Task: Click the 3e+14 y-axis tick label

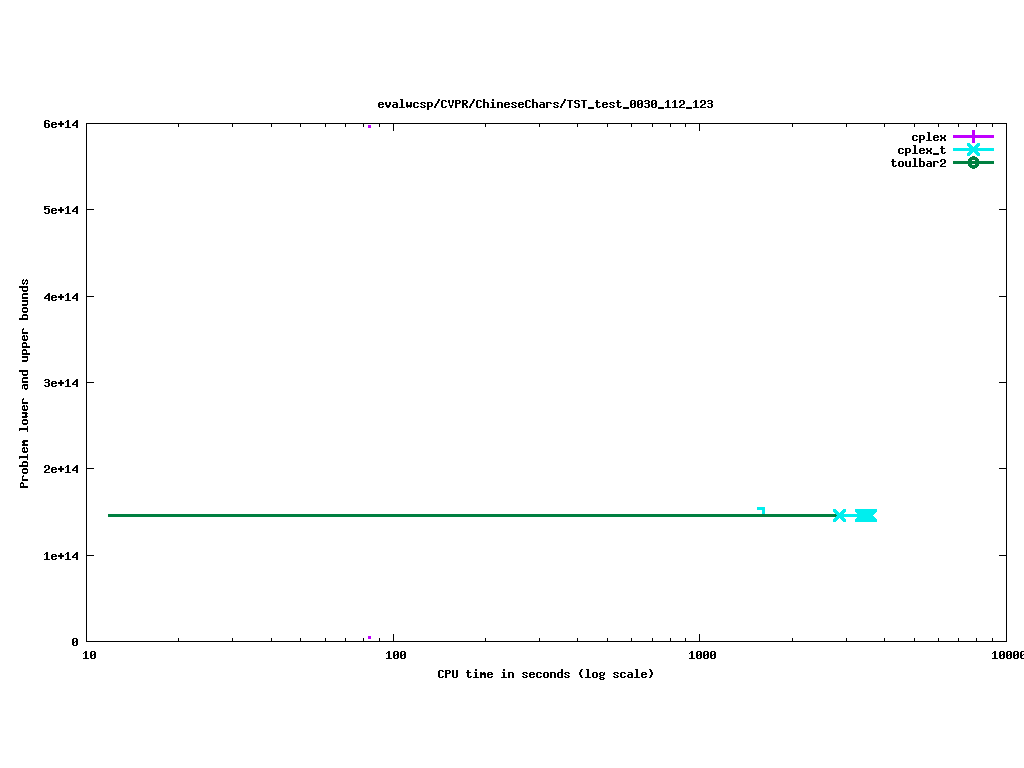Action: (60, 383)
